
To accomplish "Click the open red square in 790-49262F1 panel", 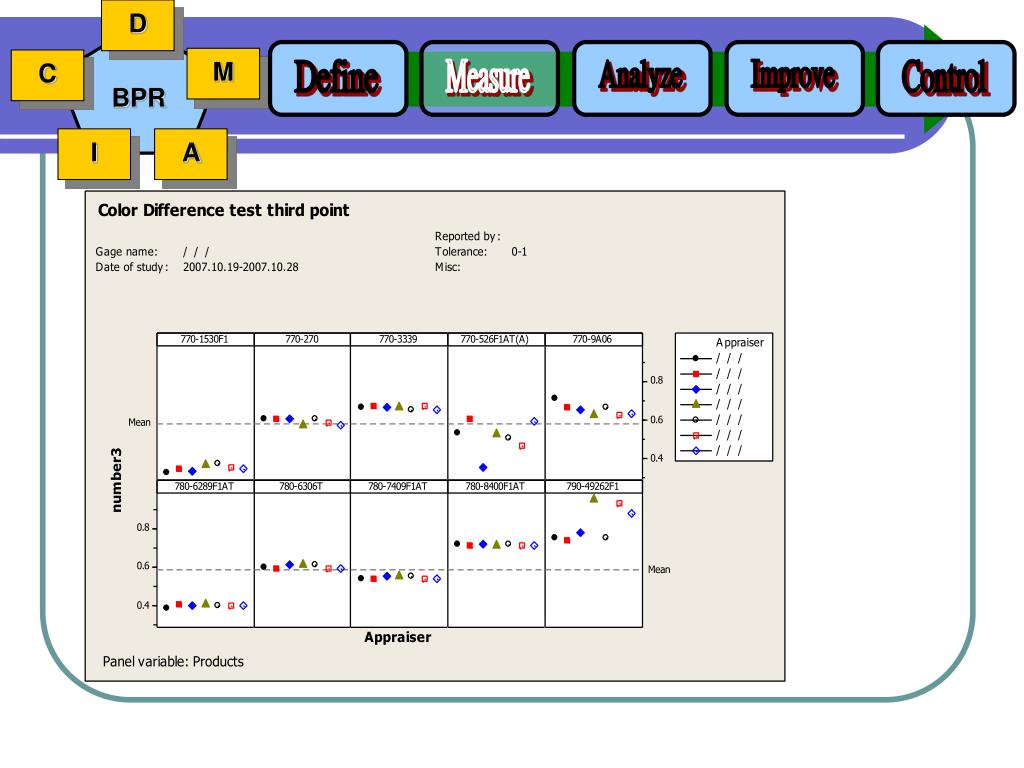I will tap(619, 504).
